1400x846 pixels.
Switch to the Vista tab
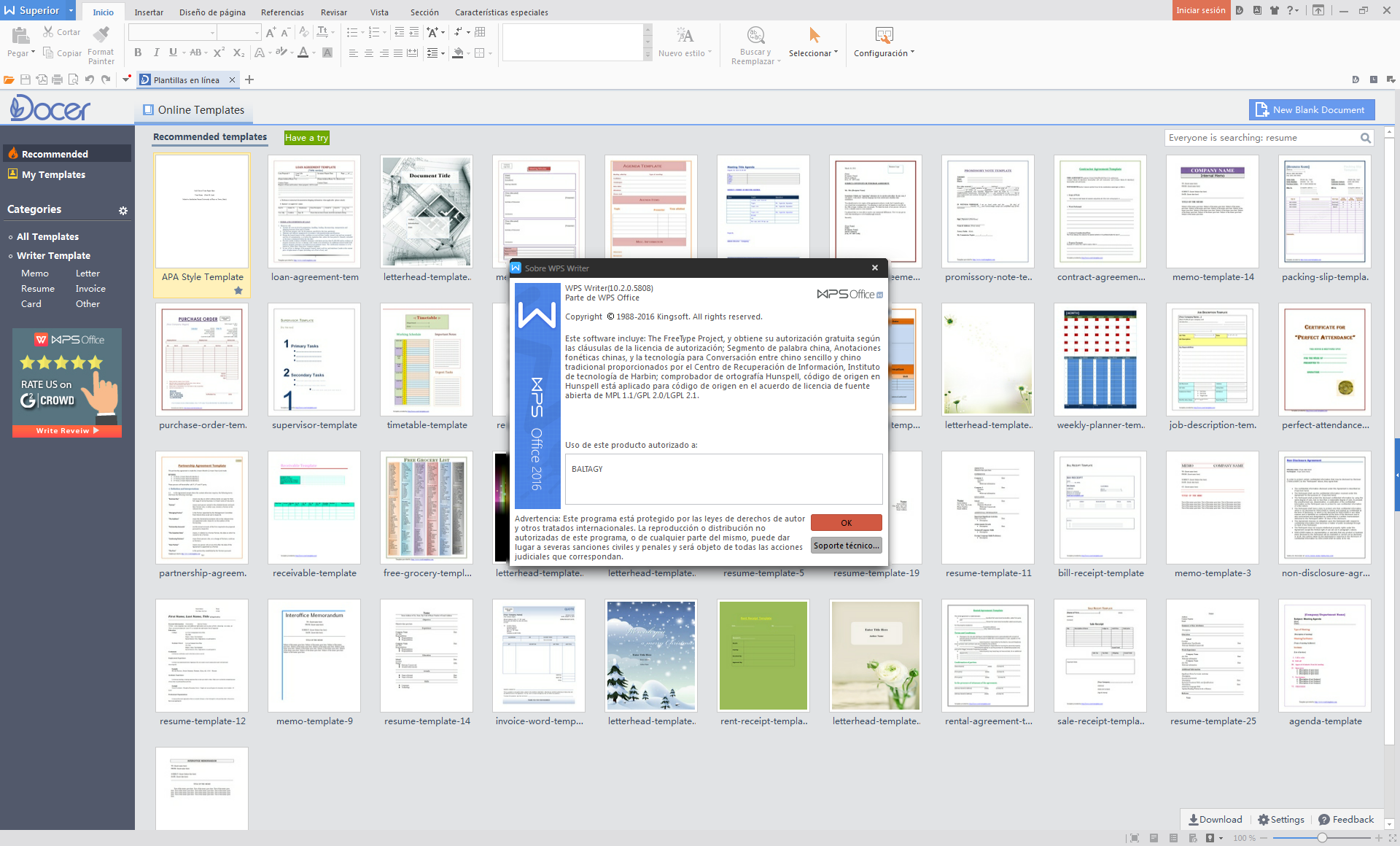click(x=379, y=12)
